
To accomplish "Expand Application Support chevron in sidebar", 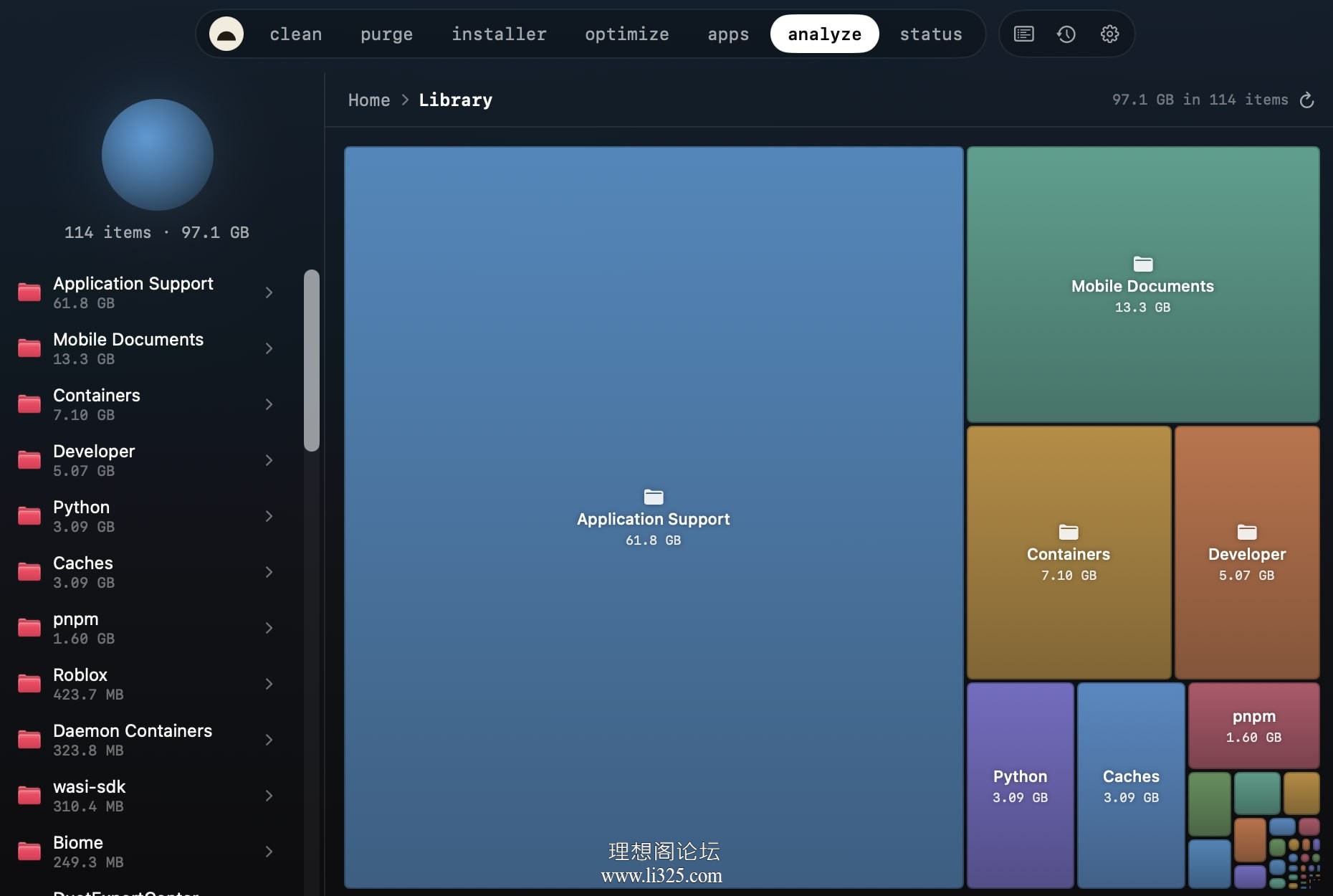I will [269, 292].
